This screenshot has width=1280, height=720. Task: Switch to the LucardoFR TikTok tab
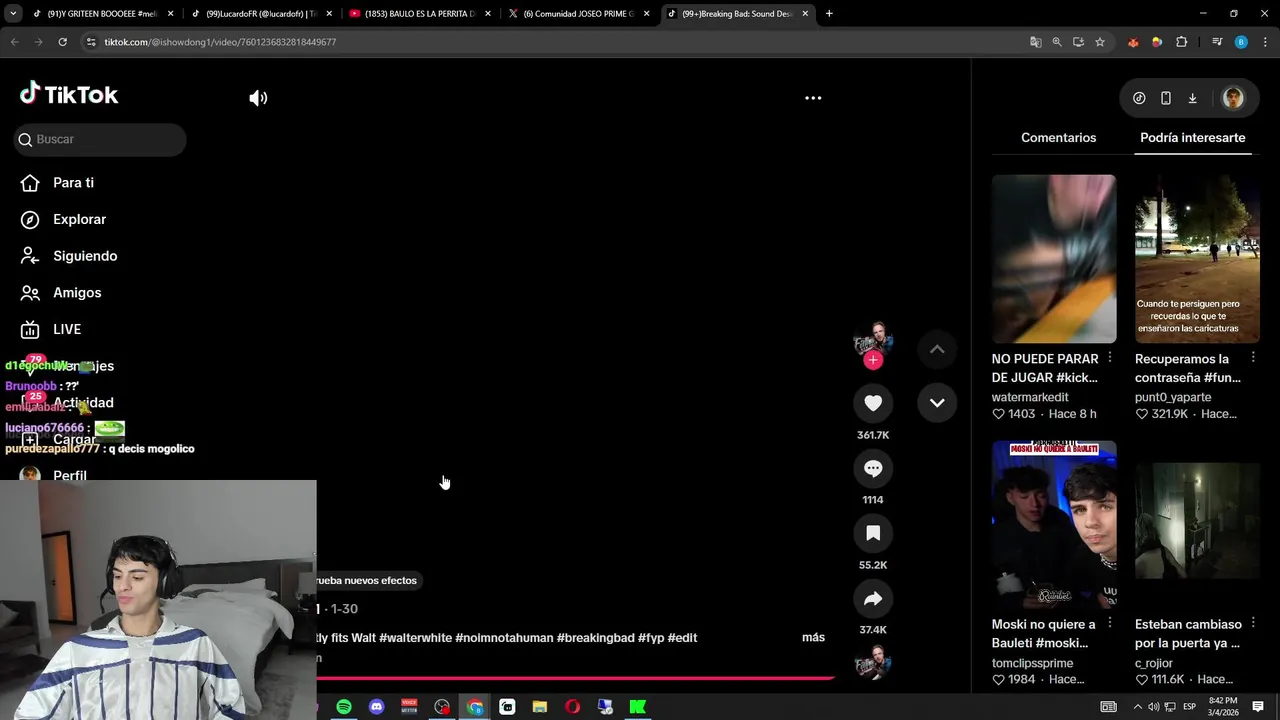(260, 14)
